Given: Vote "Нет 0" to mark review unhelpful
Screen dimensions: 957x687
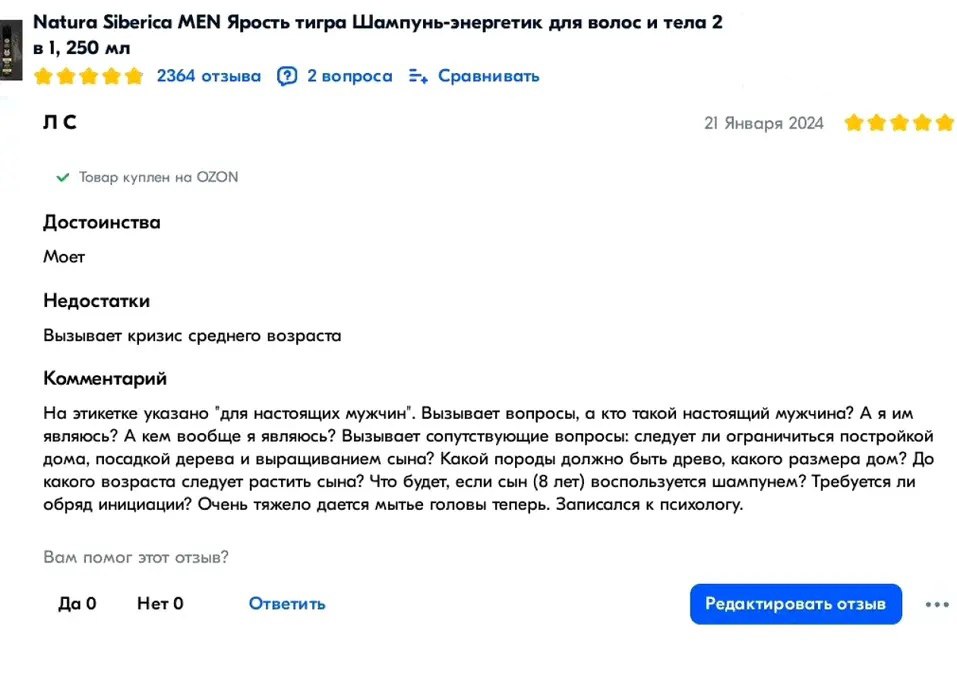Looking at the screenshot, I should coord(160,603).
